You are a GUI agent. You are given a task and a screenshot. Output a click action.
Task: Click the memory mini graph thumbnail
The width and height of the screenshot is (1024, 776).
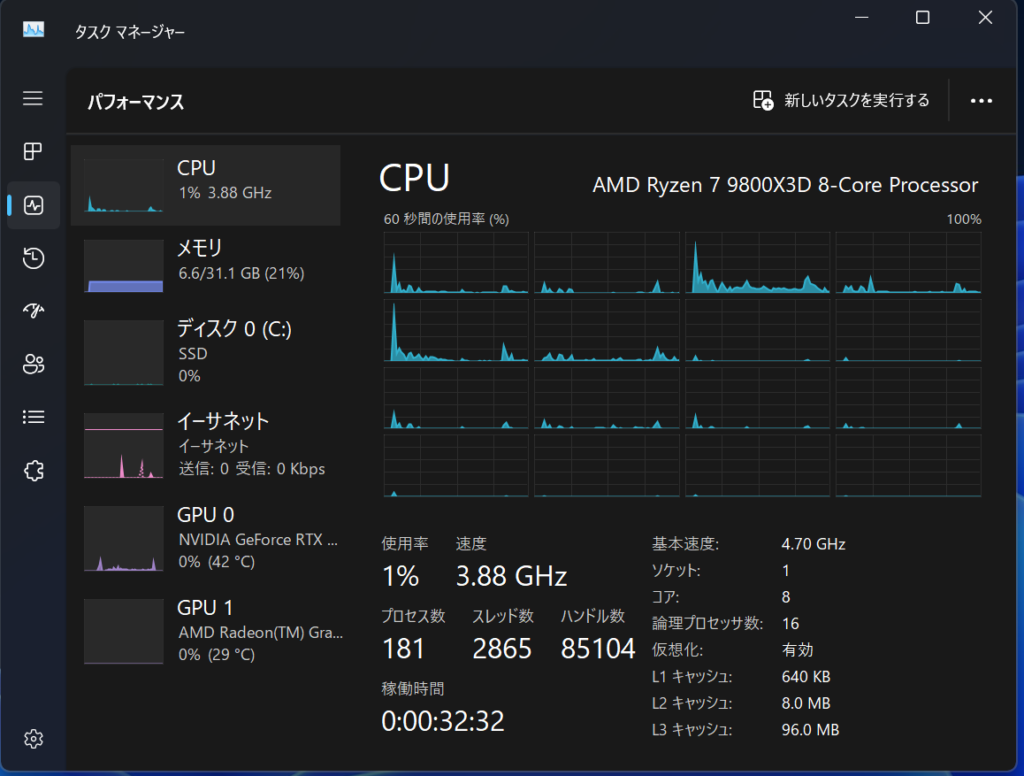[x=123, y=265]
